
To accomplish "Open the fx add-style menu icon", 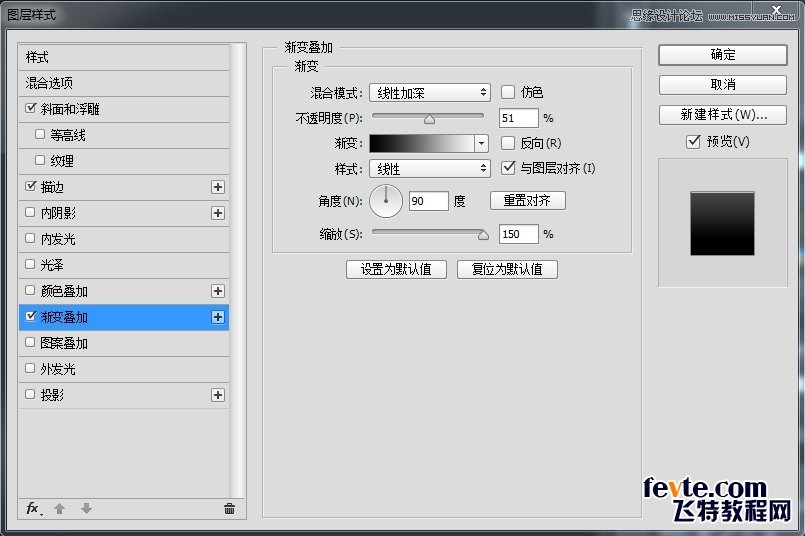I will [x=34, y=508].
